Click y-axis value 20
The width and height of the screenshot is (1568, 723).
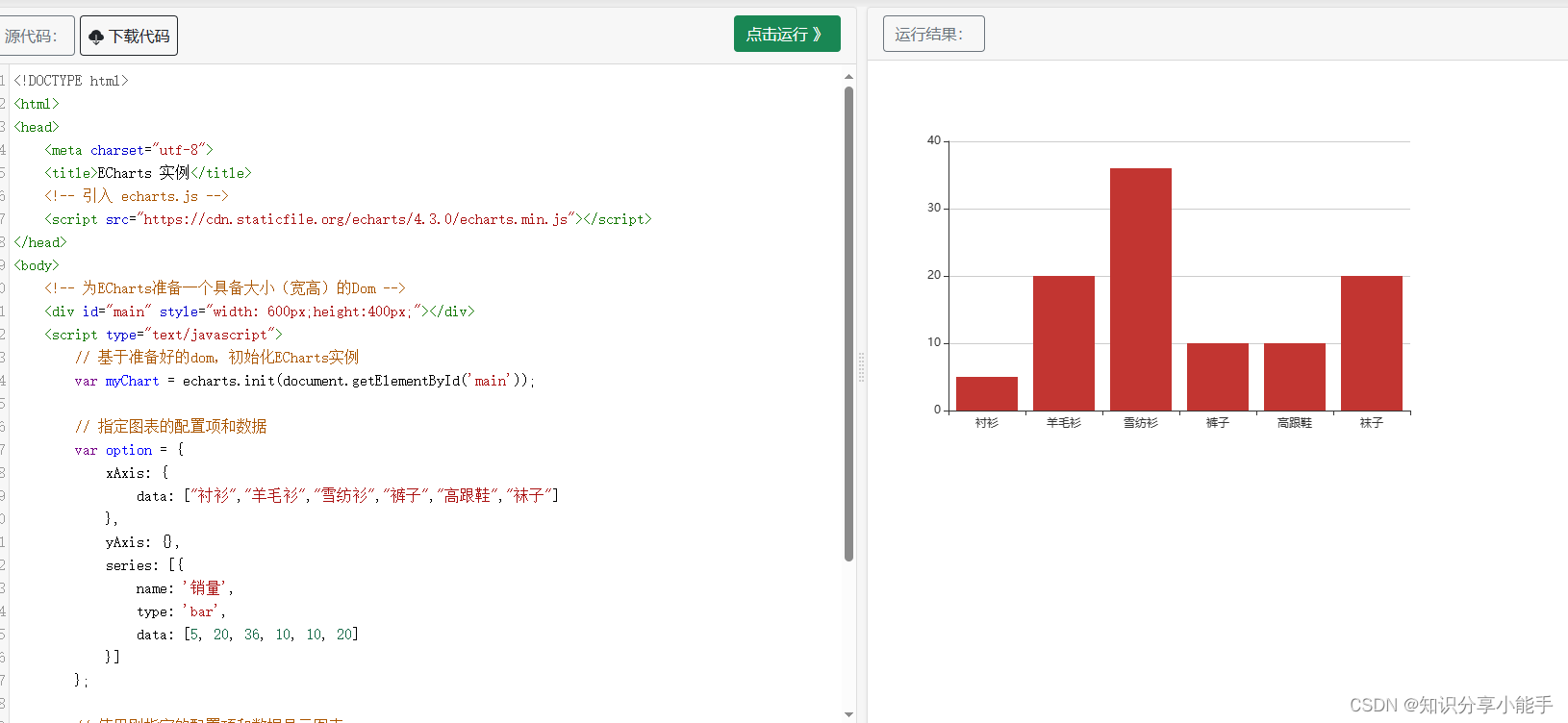pos(934,275)
